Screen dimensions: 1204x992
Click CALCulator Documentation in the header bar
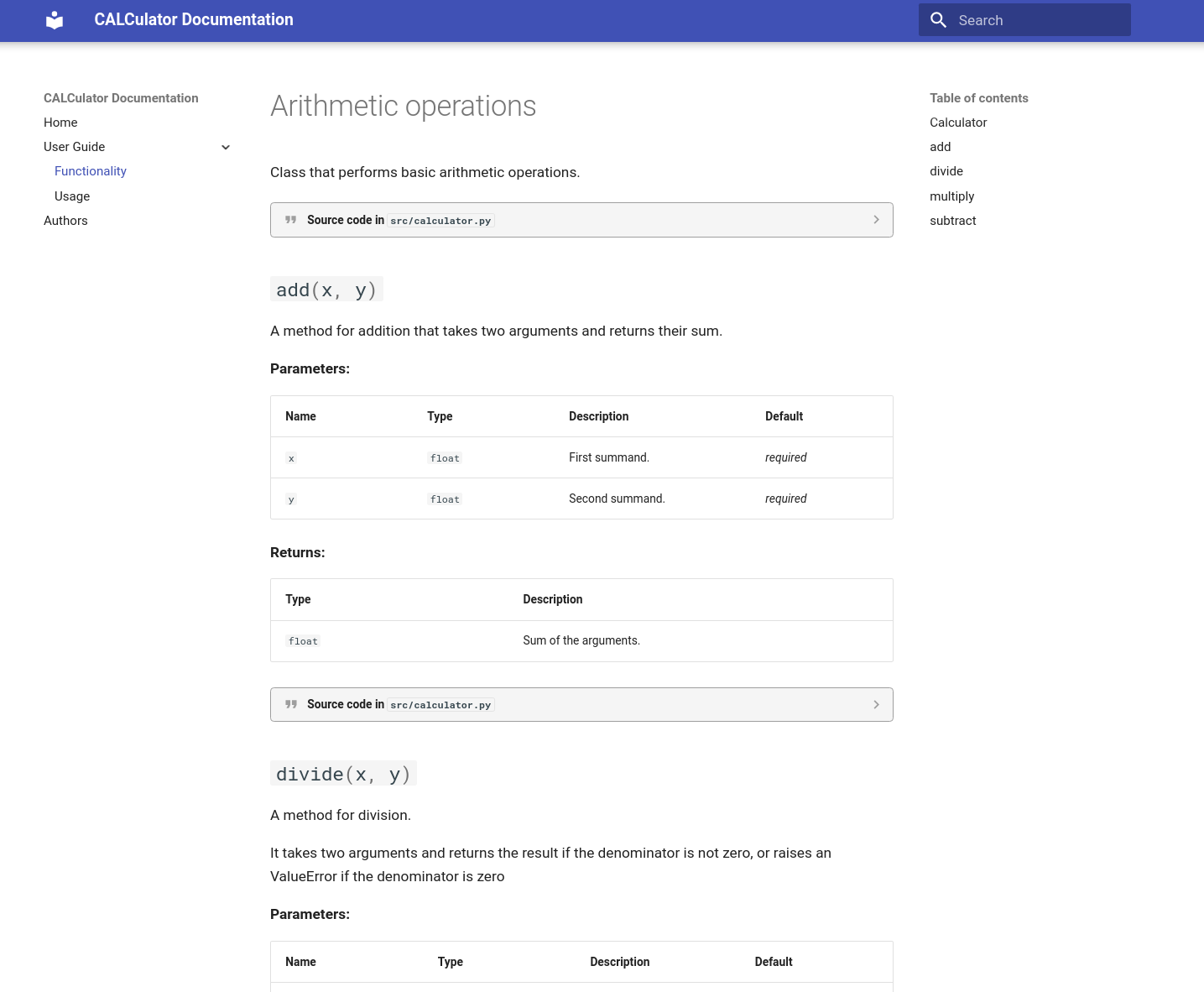(194, 19)
